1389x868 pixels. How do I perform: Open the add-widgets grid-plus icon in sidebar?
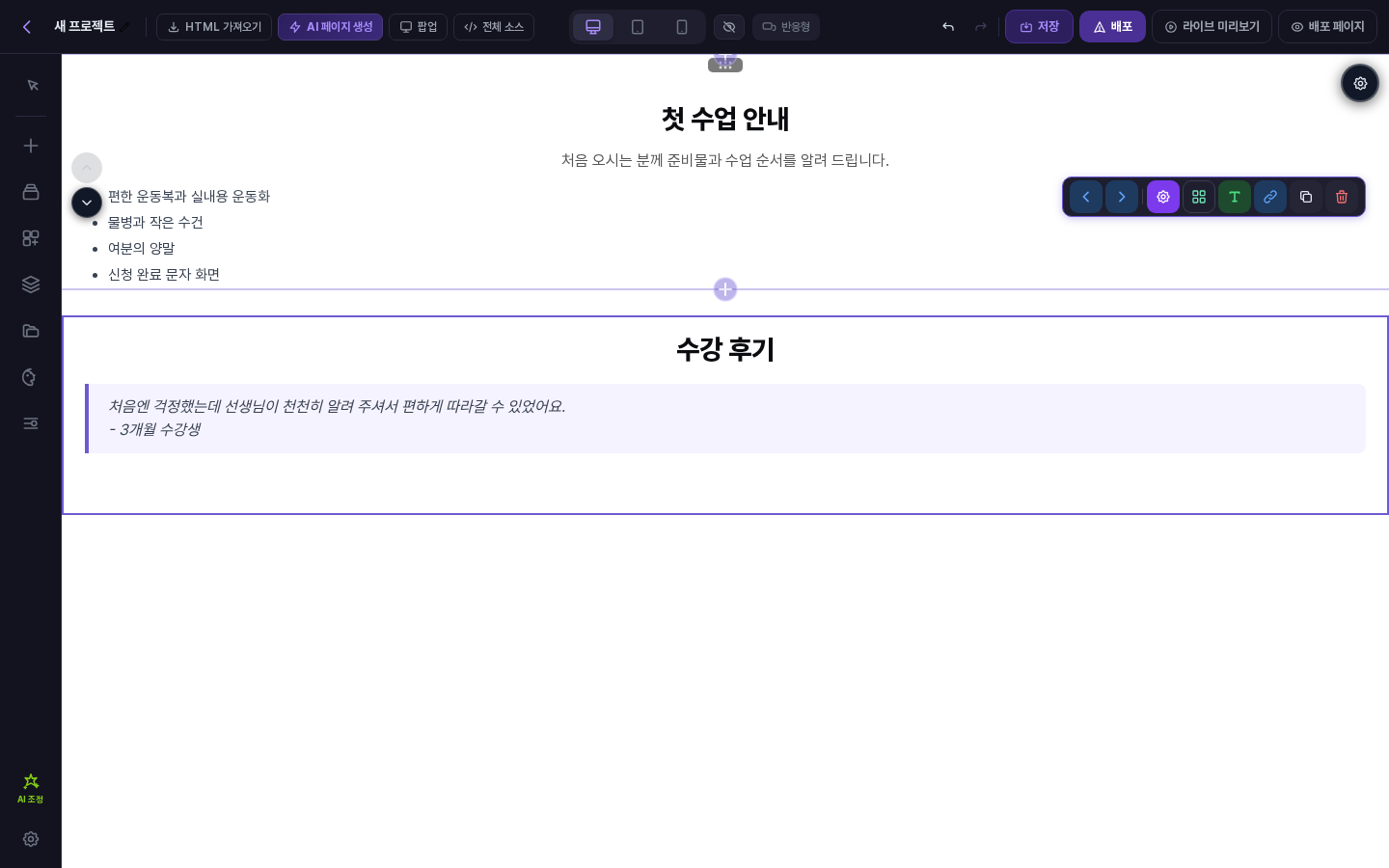(x=31, y=238)
